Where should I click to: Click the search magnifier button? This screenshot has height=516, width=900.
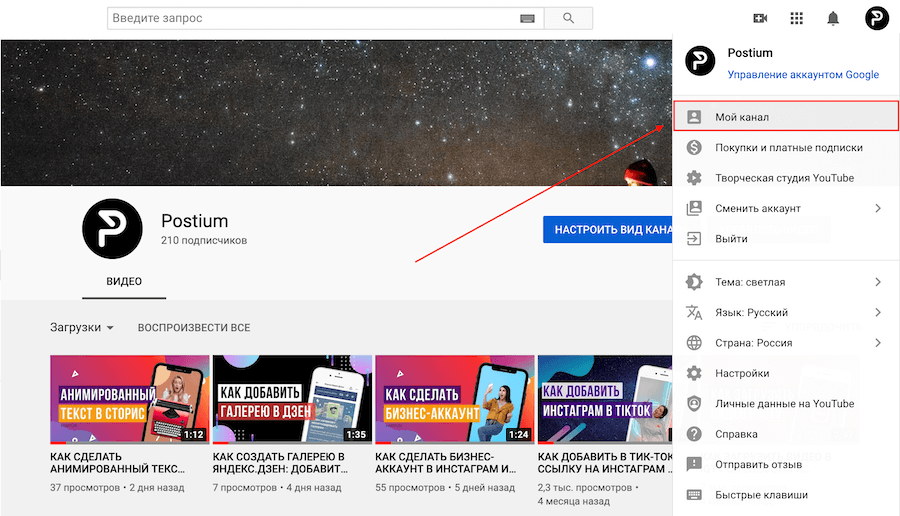pyautogui.click(x=569, y=18)
